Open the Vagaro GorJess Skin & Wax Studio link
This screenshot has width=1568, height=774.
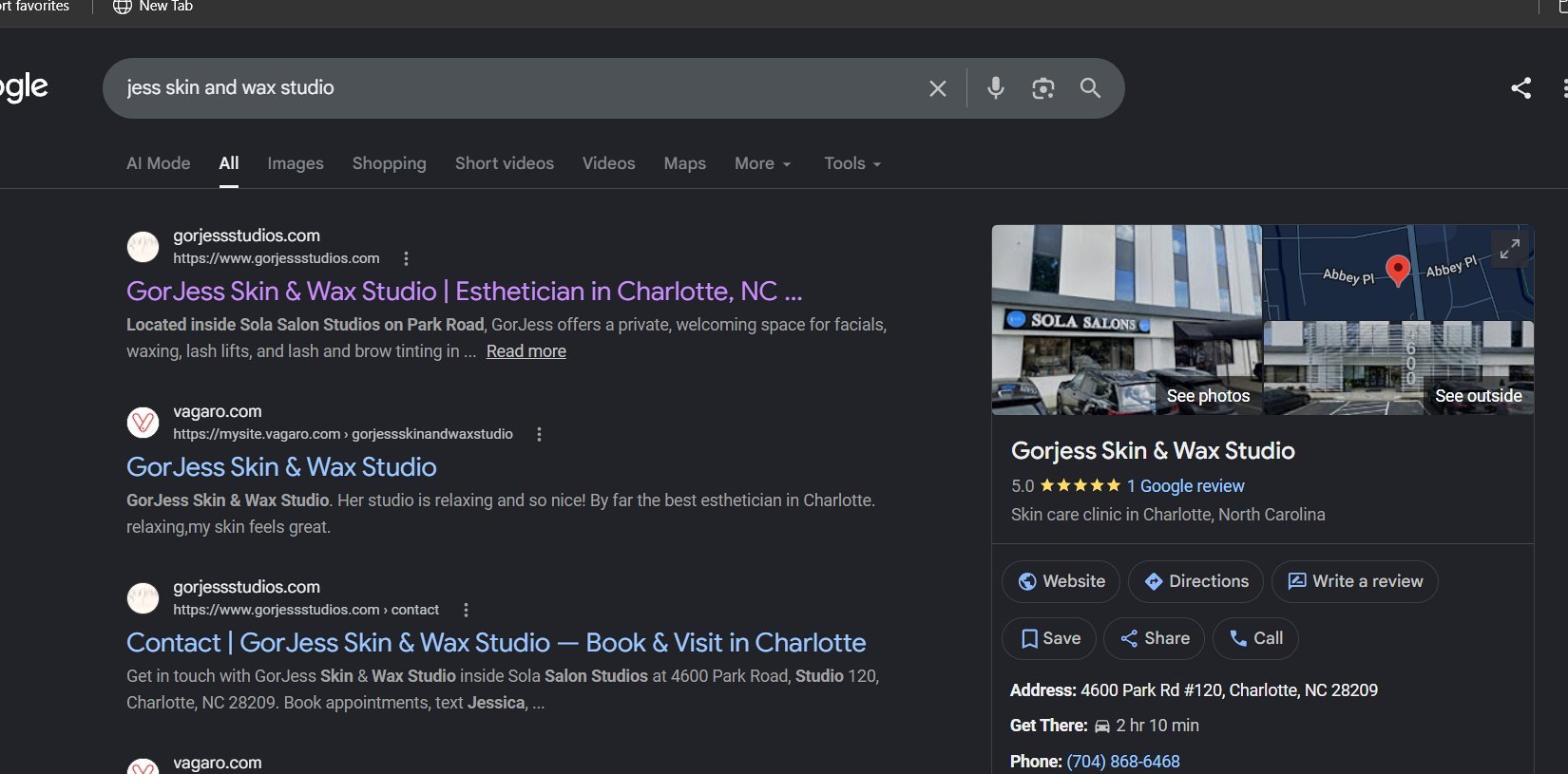[281, 467]
